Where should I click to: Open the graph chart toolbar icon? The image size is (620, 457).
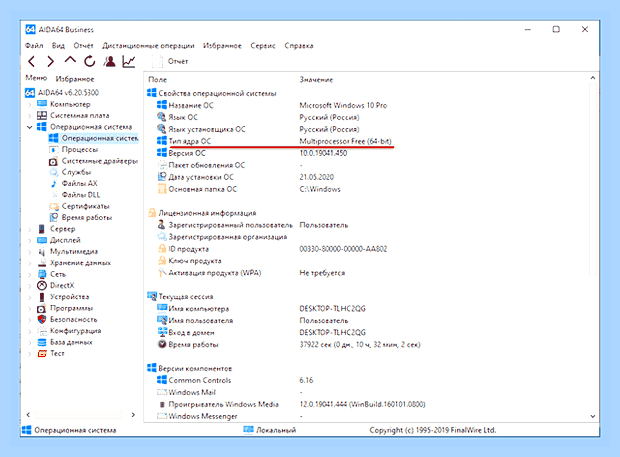tap(129, 61)
